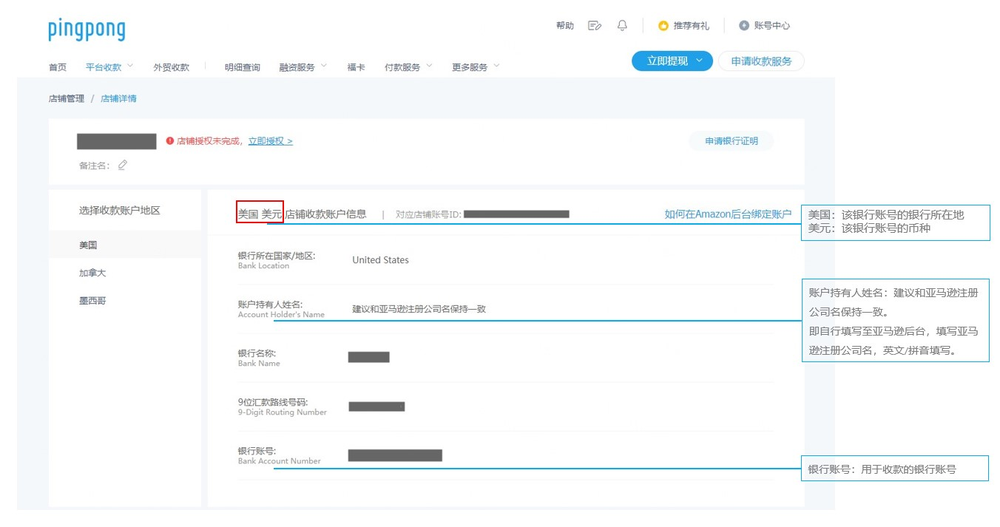1000x527 pixels.
Task: Open the 更多服务 dropdown
Action: pos(475,67)
